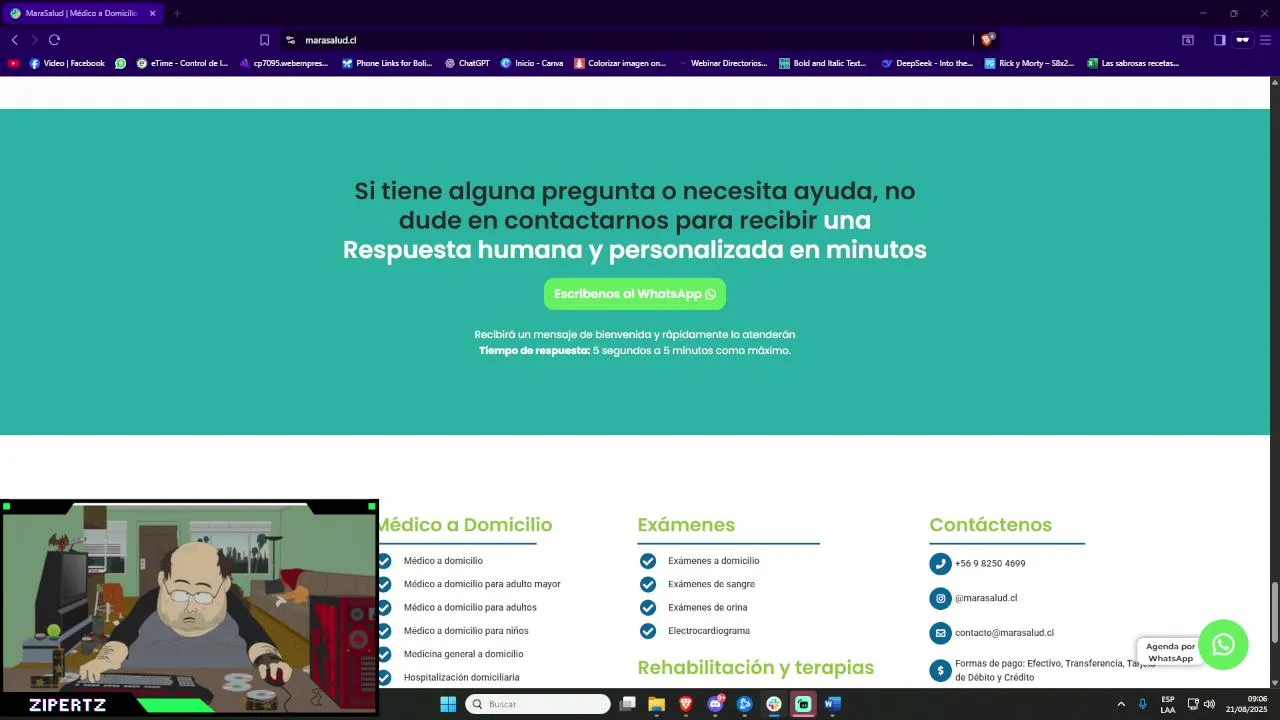Open Medicina general a domicilio link
Viewport: 1280px width, 720px height.
point(463,654)
